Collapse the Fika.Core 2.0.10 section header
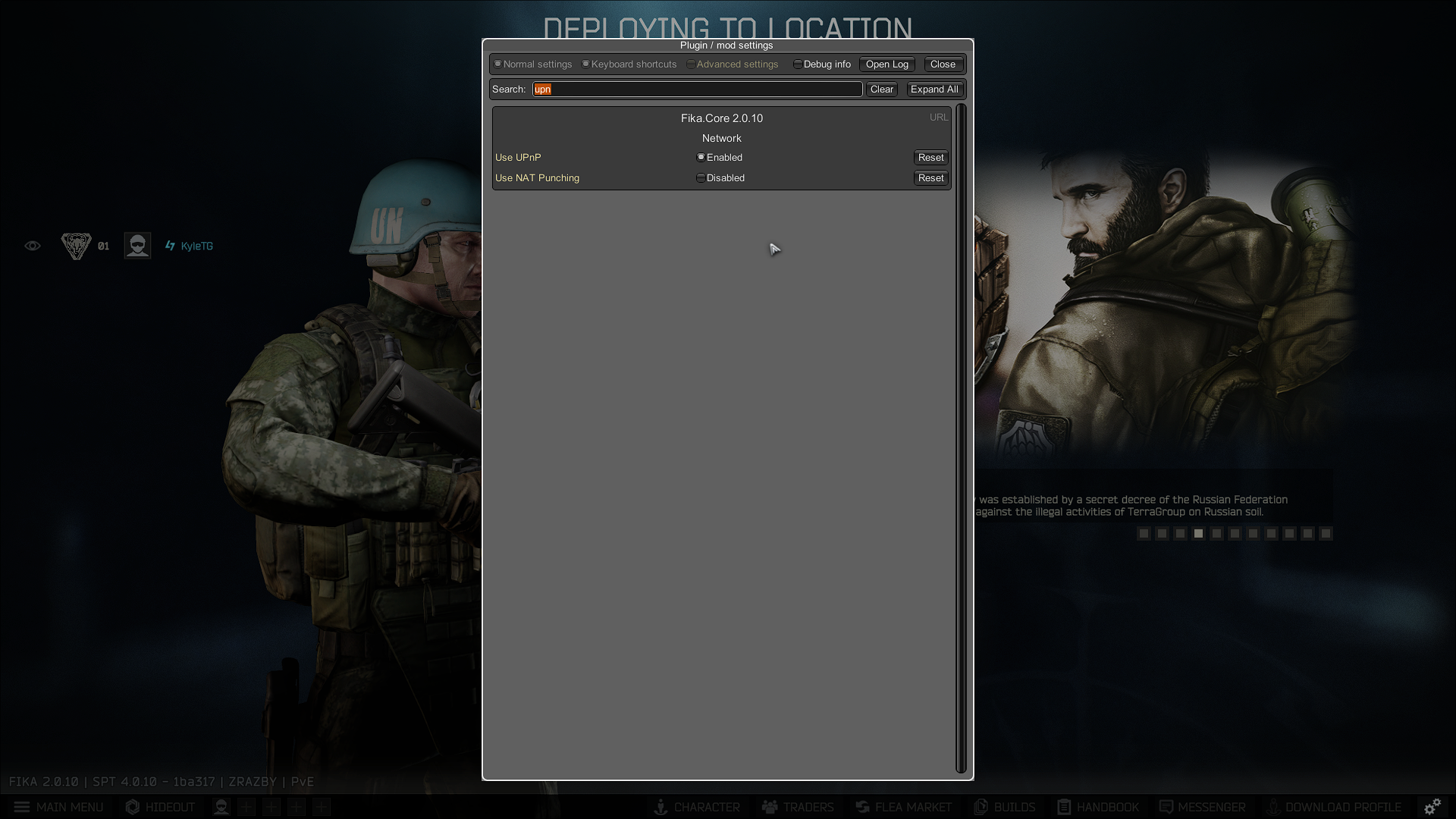The image size is (1456, 819). [x=721, y=118]
